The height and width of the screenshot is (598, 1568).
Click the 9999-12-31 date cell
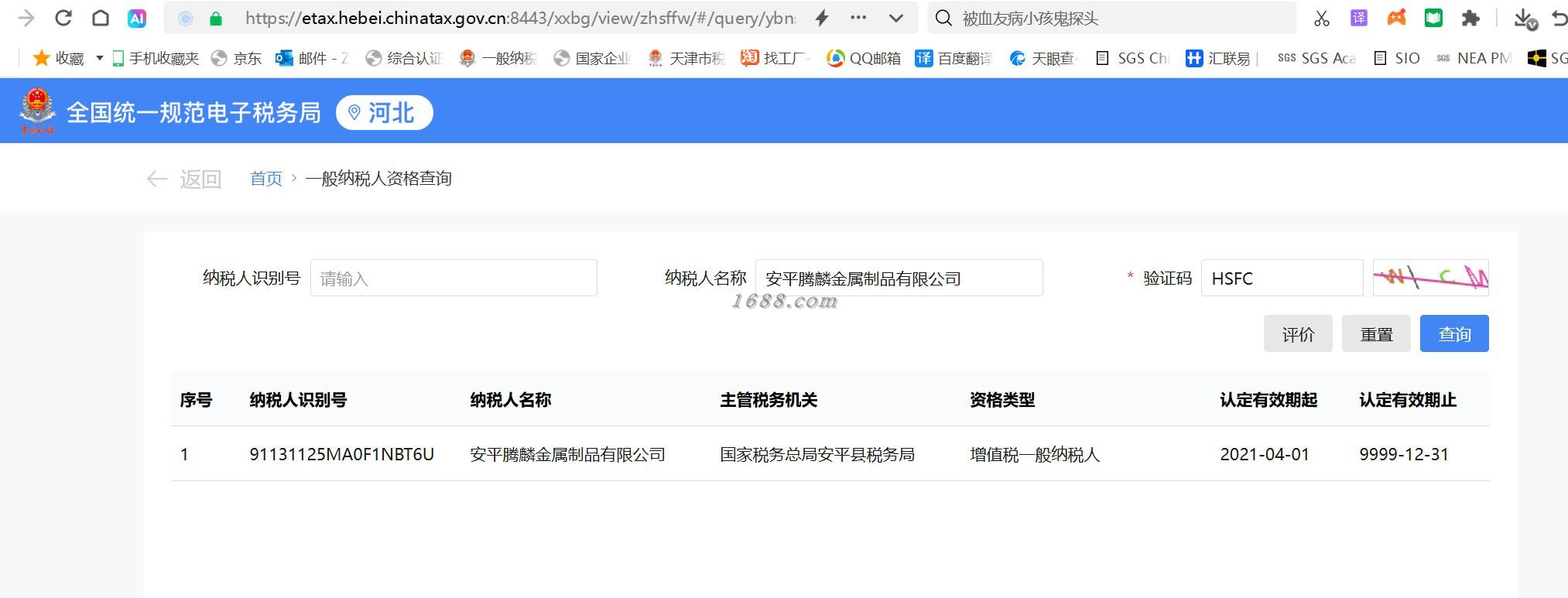(x=1404, y=454)
